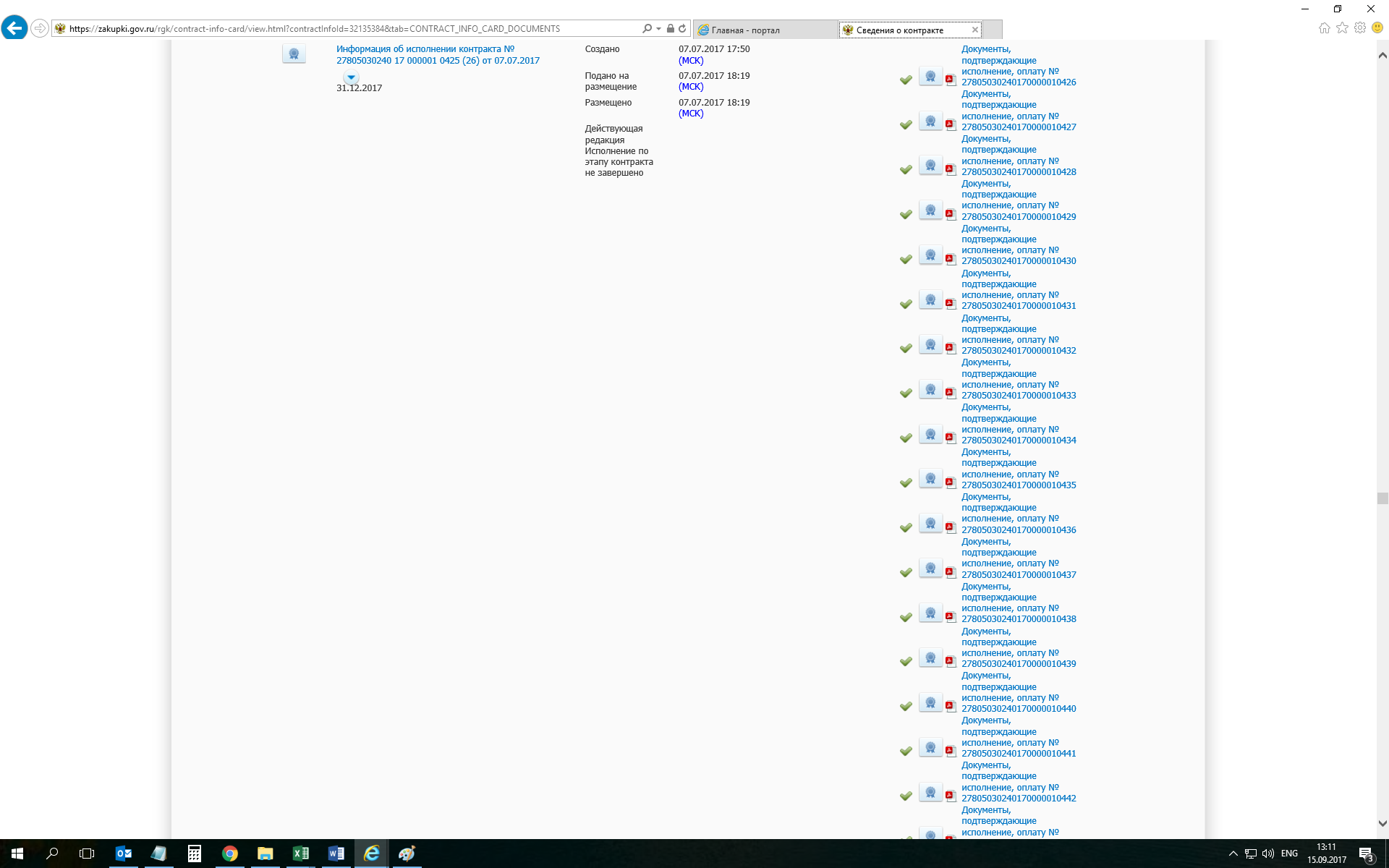Show hidden system tray icons
The height and width of the screenshot is (868, 1389).
tap(1233, 854)
